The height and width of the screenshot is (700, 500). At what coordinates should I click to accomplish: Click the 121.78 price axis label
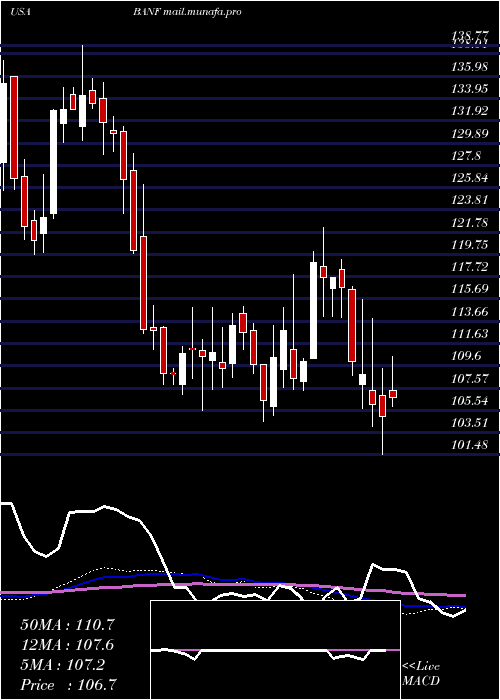[x=469, y=222]
